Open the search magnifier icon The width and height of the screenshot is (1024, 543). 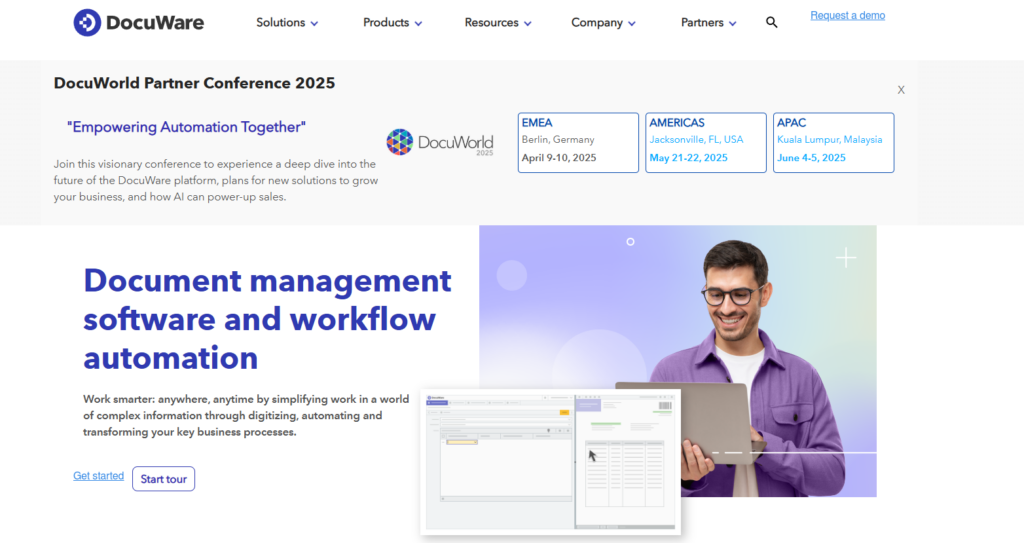coord(771,22)
